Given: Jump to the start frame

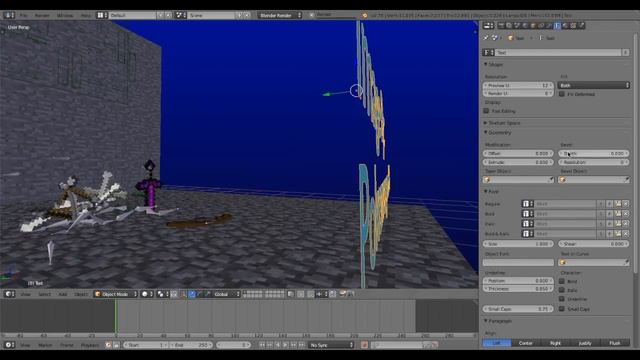Looking at the screenshot, I should tap(262, 345).
